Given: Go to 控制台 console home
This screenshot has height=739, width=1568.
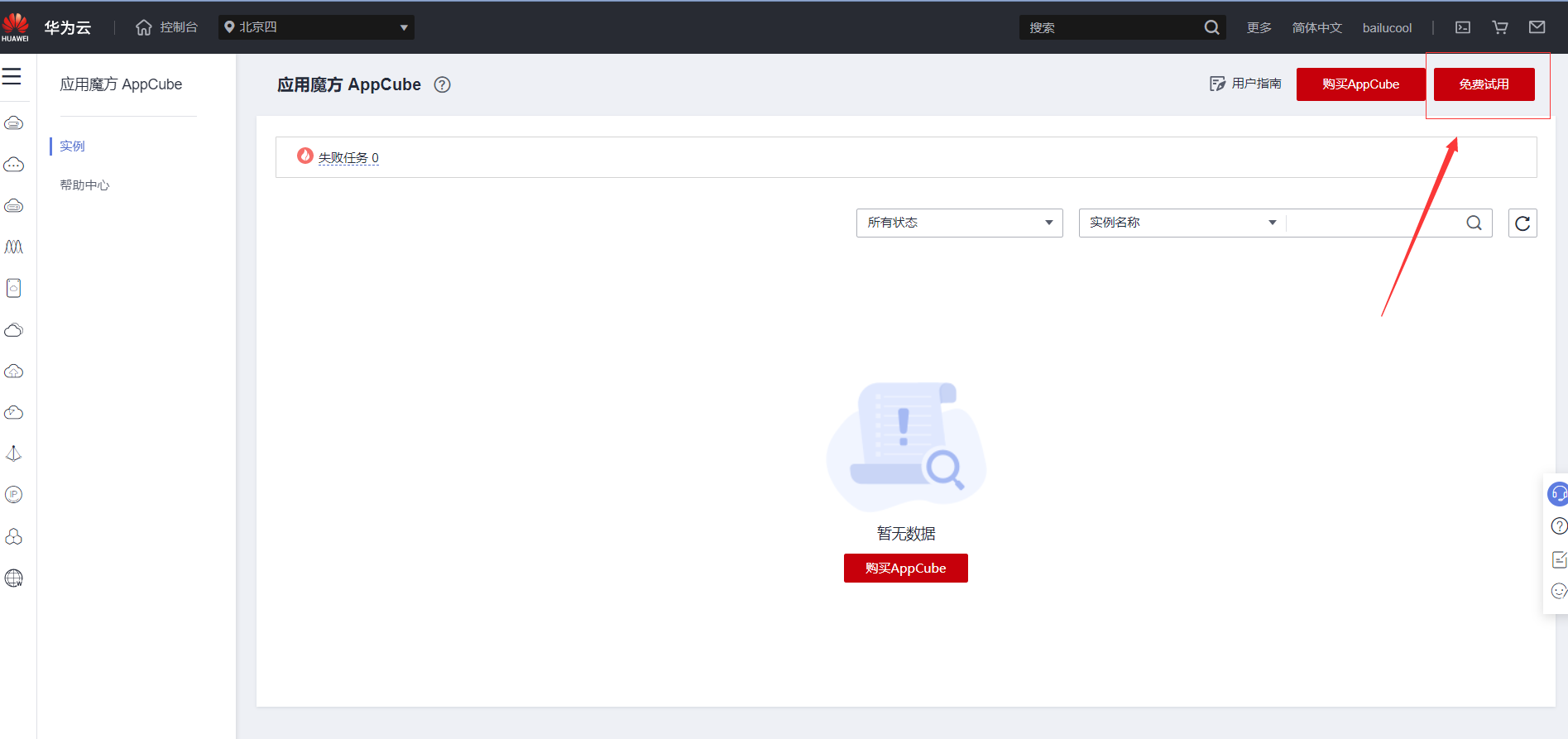Looking at the screenshot, I should pyautogui.click(x=179, y=27).
